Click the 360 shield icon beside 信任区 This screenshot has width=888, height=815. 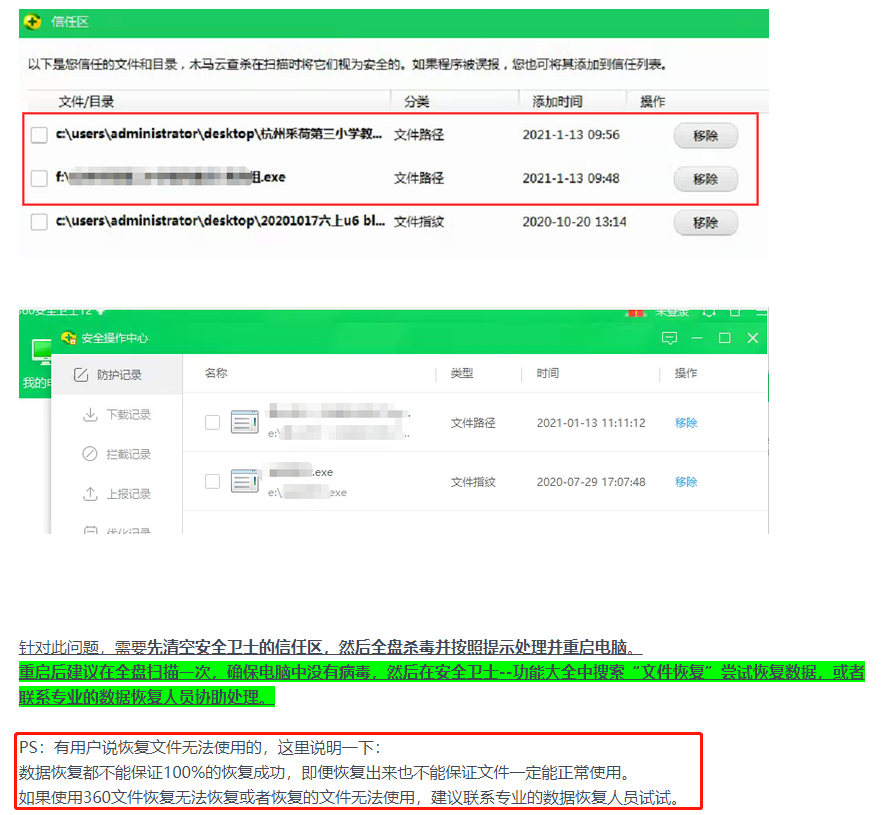[33, 22]
